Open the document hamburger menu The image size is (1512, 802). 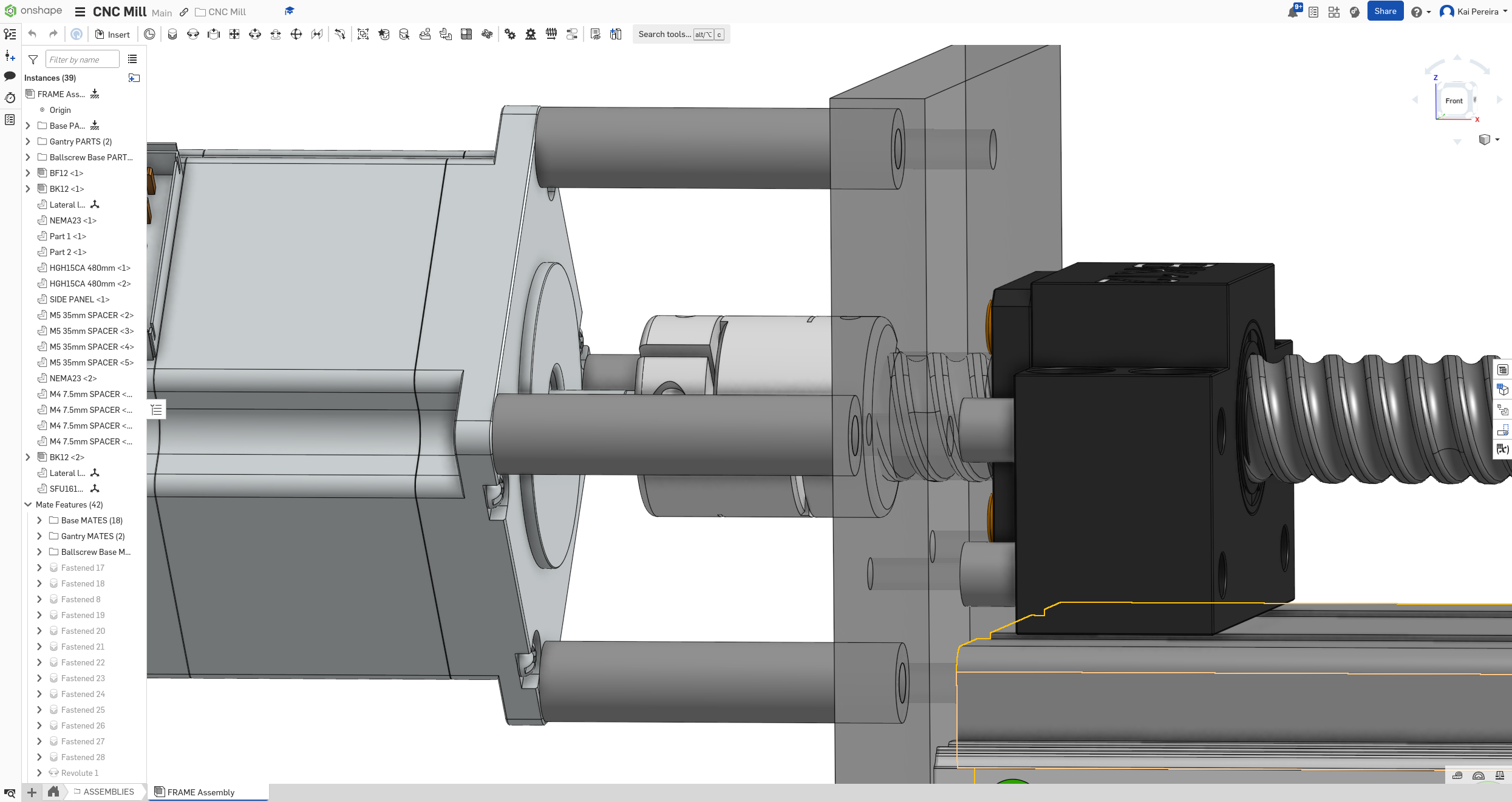80,11
